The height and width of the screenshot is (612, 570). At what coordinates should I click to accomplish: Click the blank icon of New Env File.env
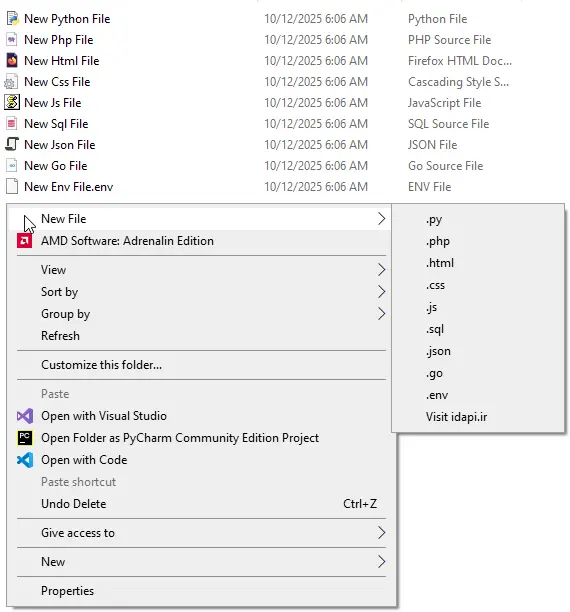pyautogui.click(x=12, y=186)
